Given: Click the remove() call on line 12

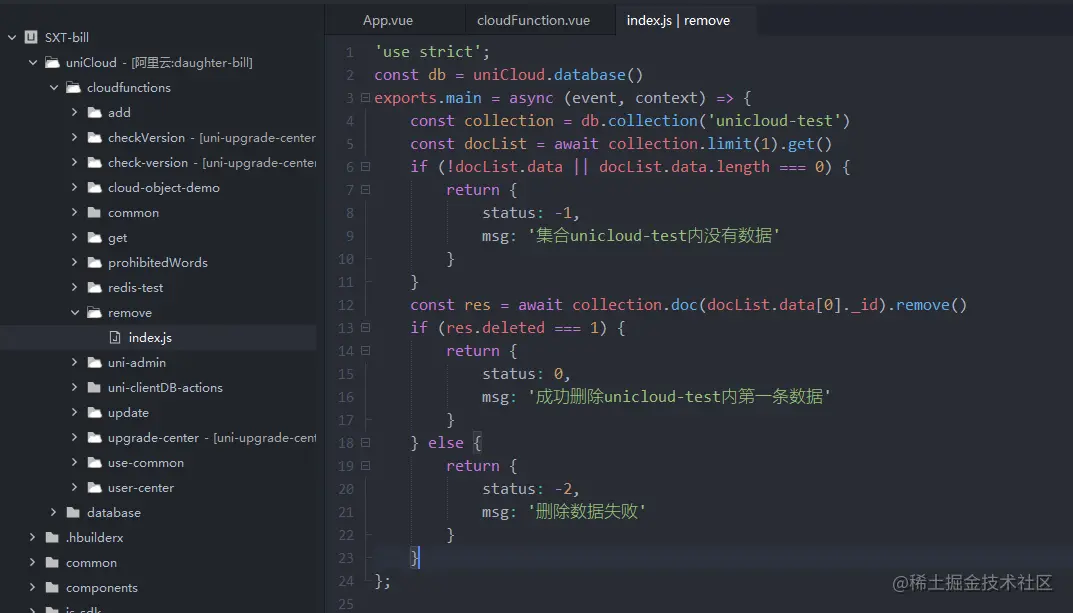Looking at the screenshot, I should point(931,305).
